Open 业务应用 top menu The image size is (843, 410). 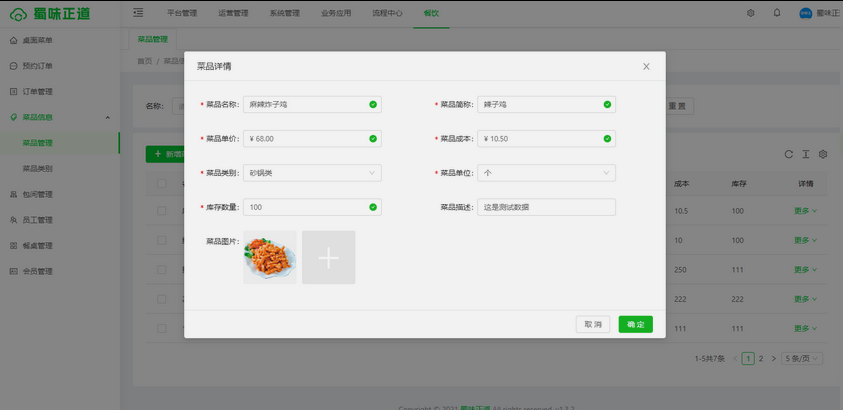coord(336,13)
